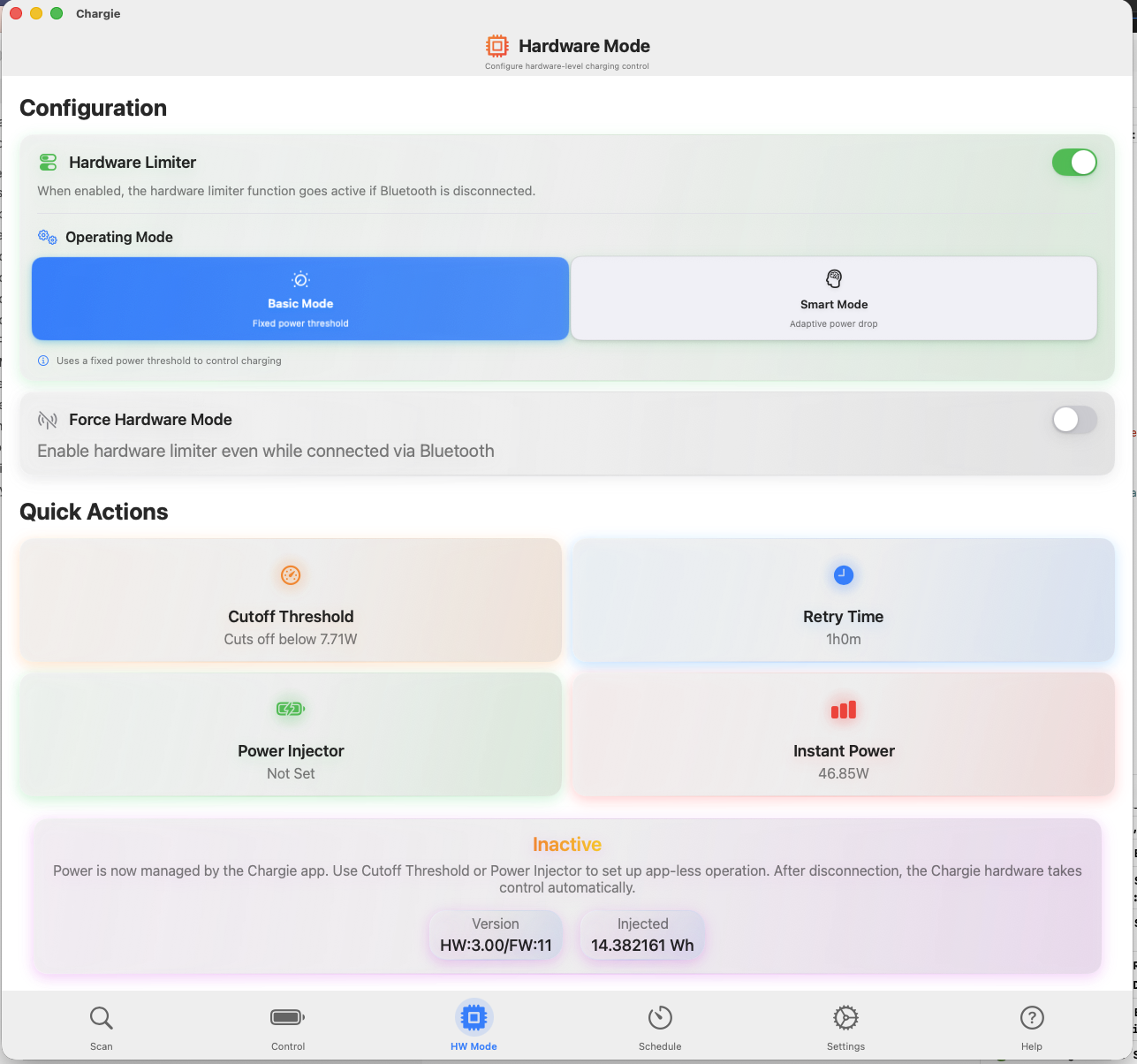Image resolution: width=1137 pixels, height=1064 pixels.
Task: Choose Smart Mode adaptive power drop
Action: [x=834, y=299]
